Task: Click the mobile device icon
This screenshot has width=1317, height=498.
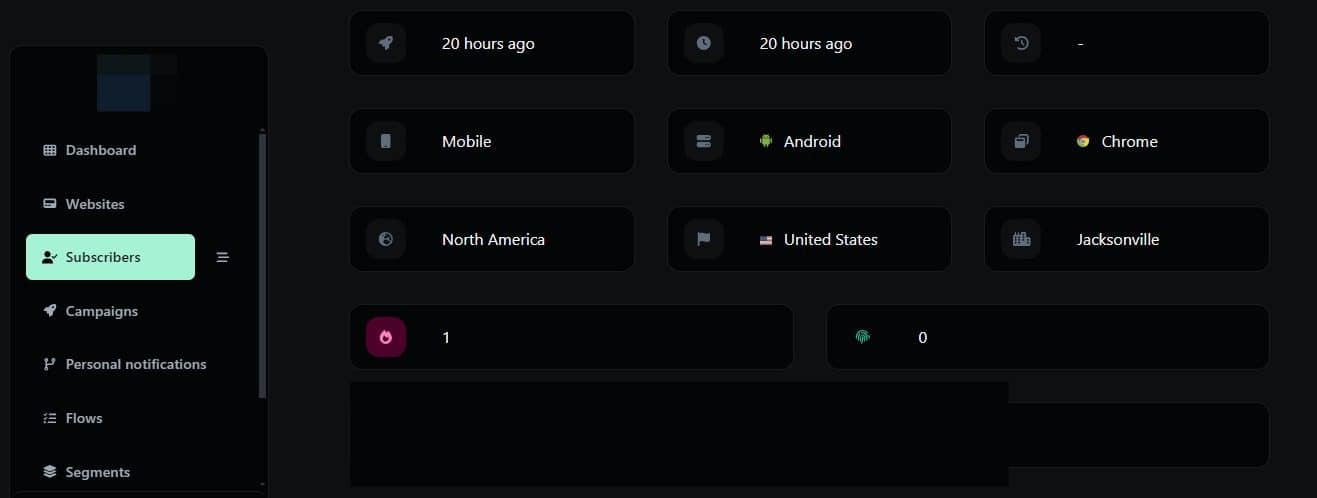Action: tap(386, 141)
